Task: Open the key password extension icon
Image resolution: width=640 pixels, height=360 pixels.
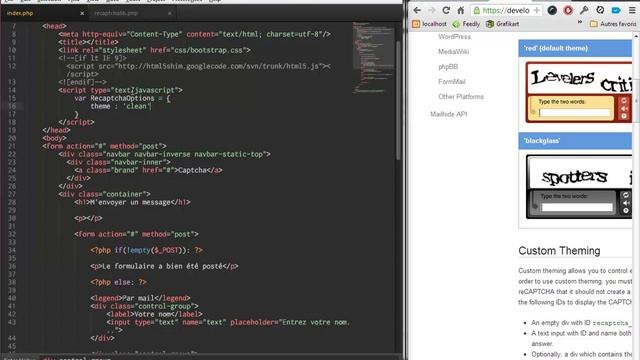Action: (584, 11)
